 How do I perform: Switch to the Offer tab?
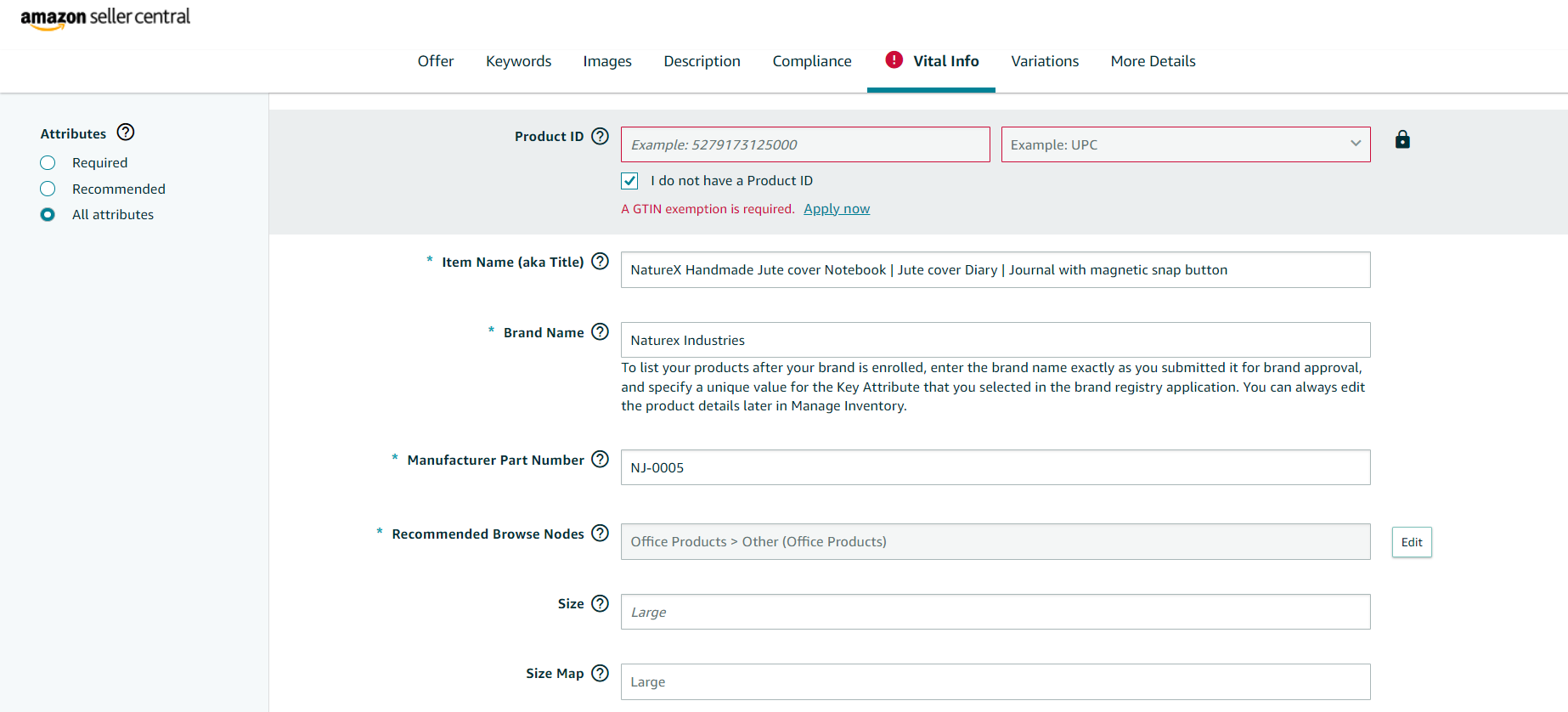[x=436, y=61]
